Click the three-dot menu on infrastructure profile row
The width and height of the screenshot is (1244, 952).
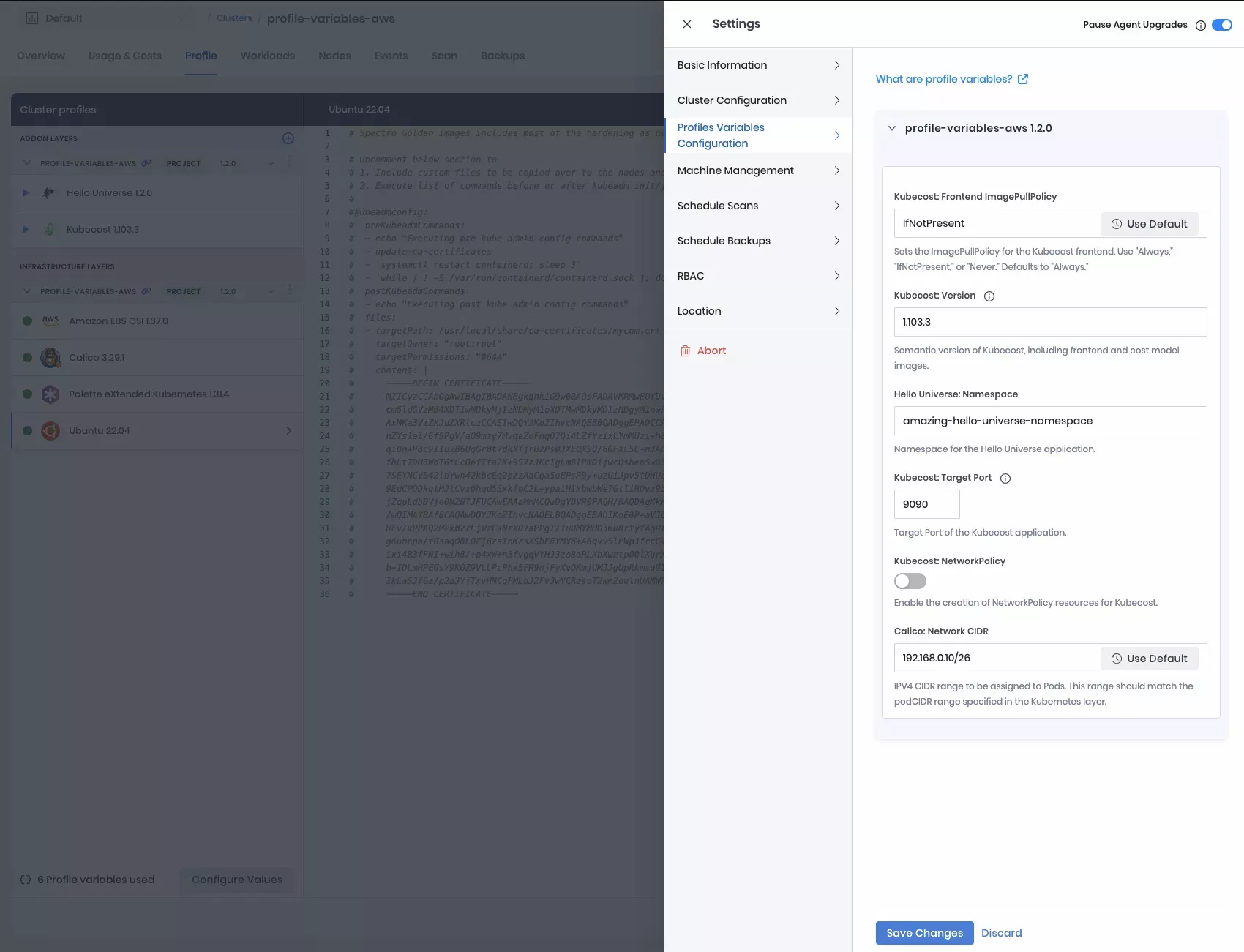click(290, 291)
